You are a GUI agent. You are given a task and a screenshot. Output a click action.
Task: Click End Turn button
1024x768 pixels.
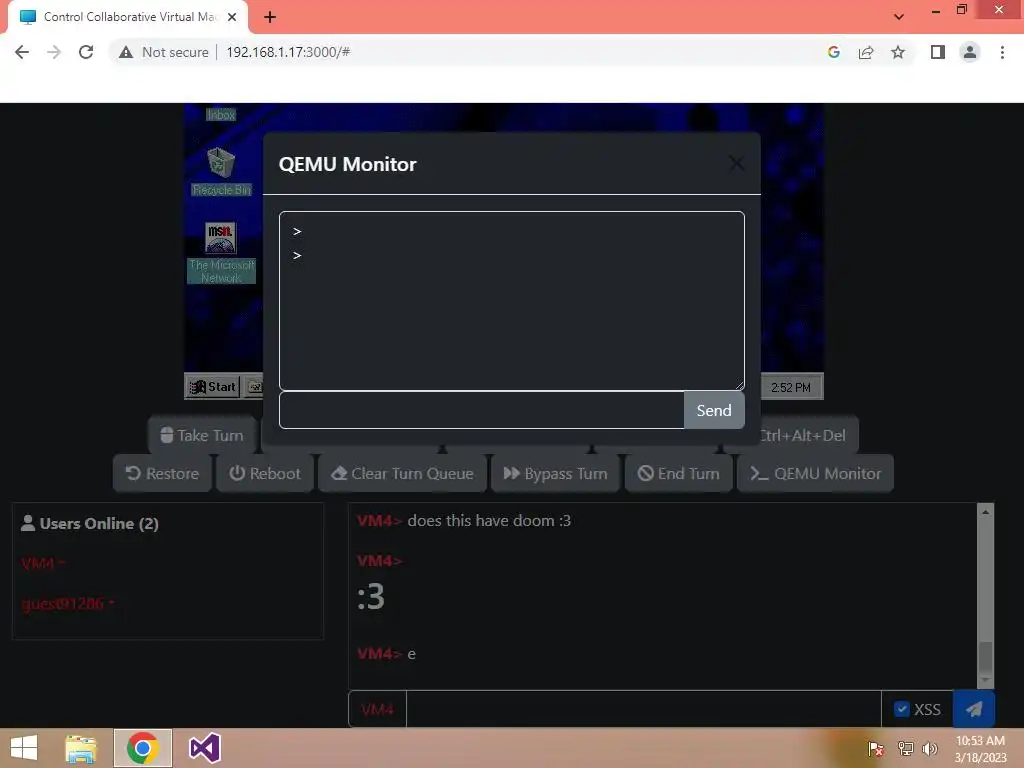[x=679, y=473]
